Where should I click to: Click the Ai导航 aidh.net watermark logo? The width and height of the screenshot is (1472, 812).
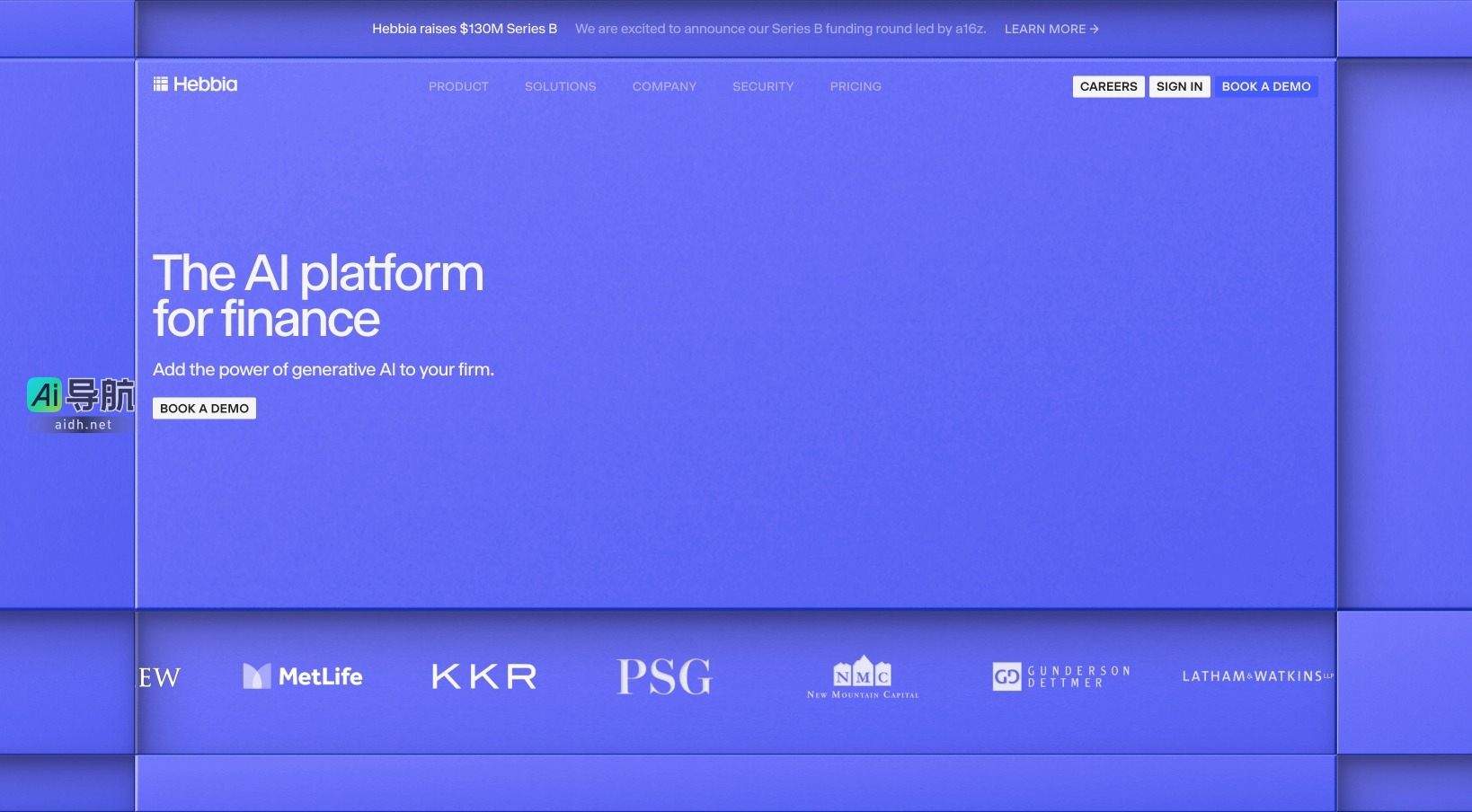tap(81, 404)
